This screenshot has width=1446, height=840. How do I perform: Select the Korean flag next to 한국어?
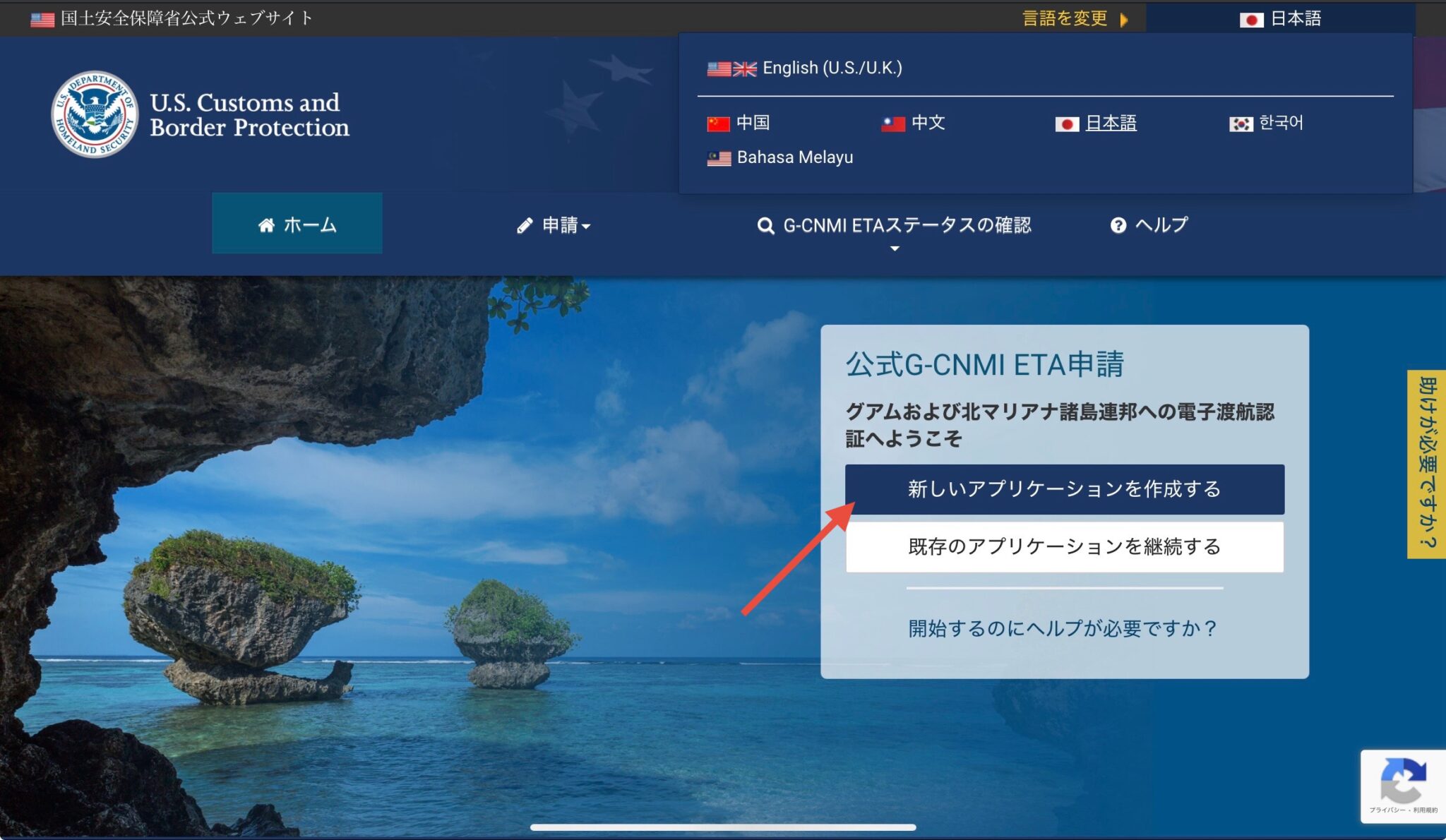(x=1241, y=124)
